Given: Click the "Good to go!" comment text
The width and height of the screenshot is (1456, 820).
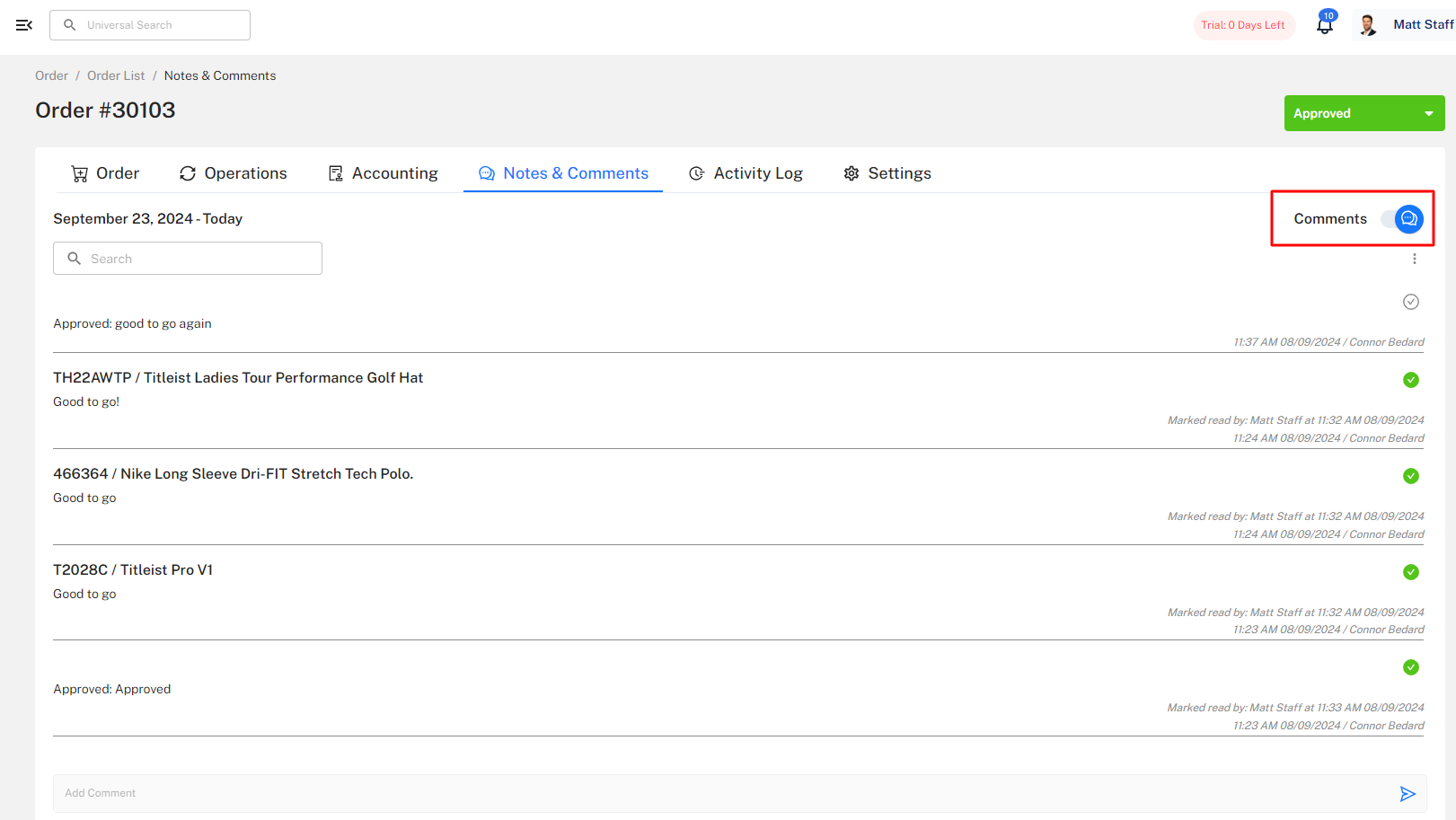Looking at the screenshot, I should pyautogui.click(x=86, y=401).
